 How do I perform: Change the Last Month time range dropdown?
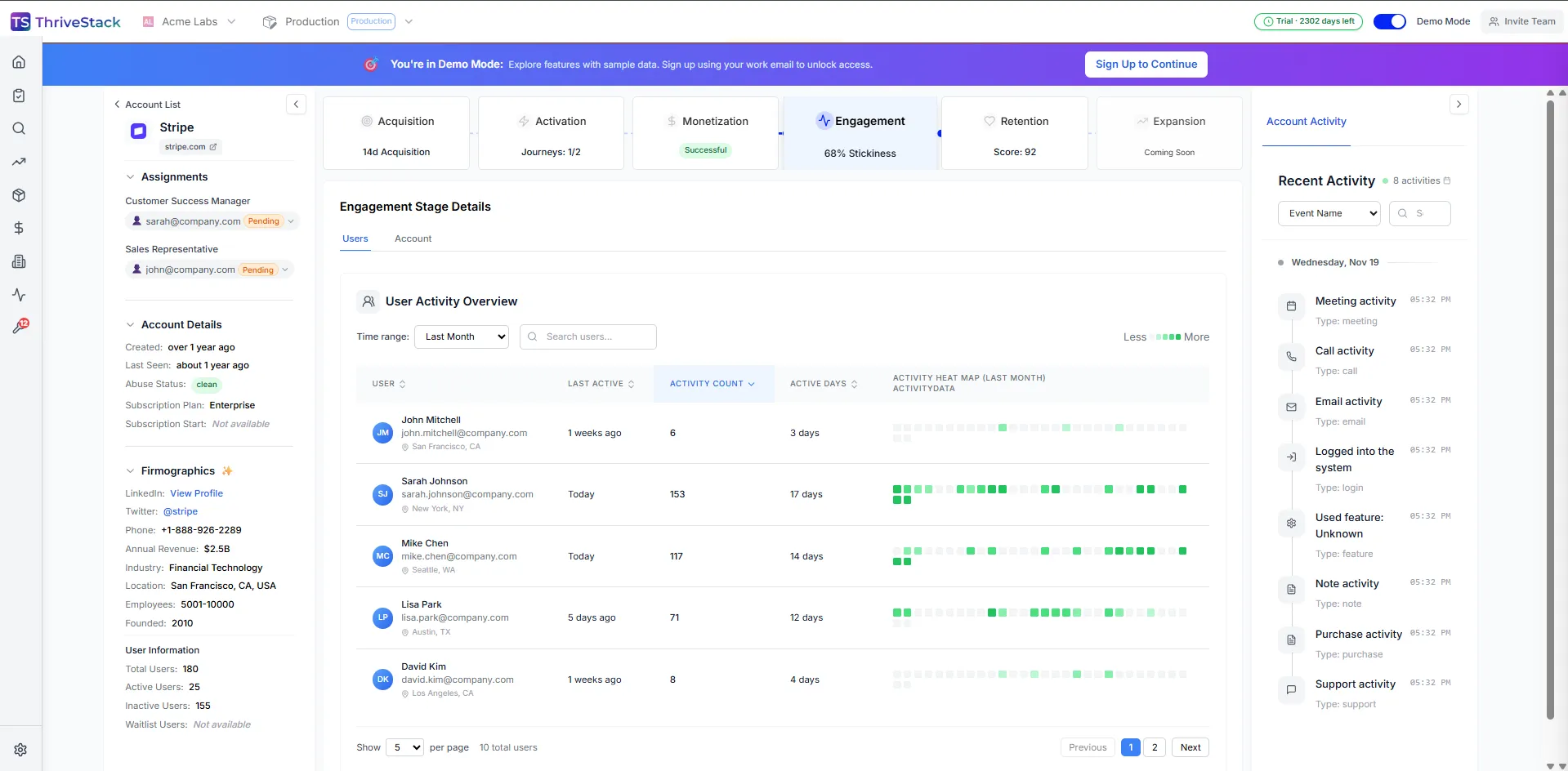pos(462,336)
